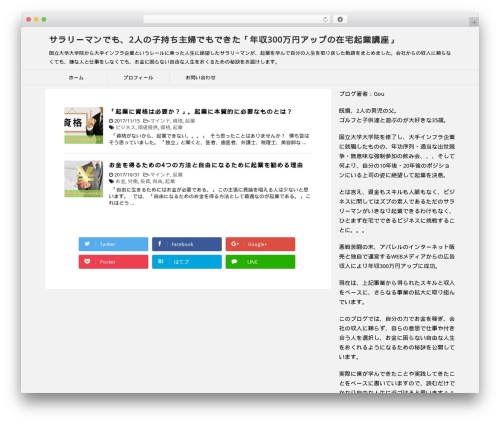Share the page with the Facebook button
This screenshot has height=423, width=500.
click(x=187, y=244)
